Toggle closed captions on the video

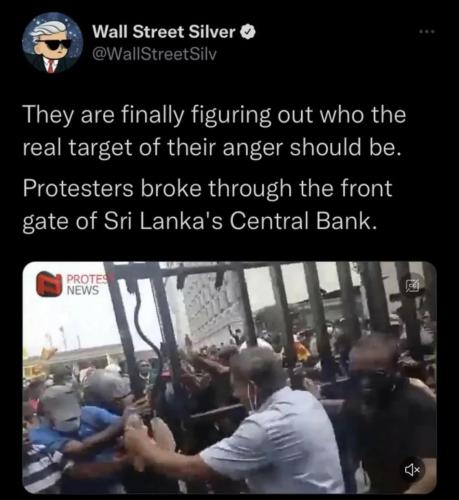411,287
